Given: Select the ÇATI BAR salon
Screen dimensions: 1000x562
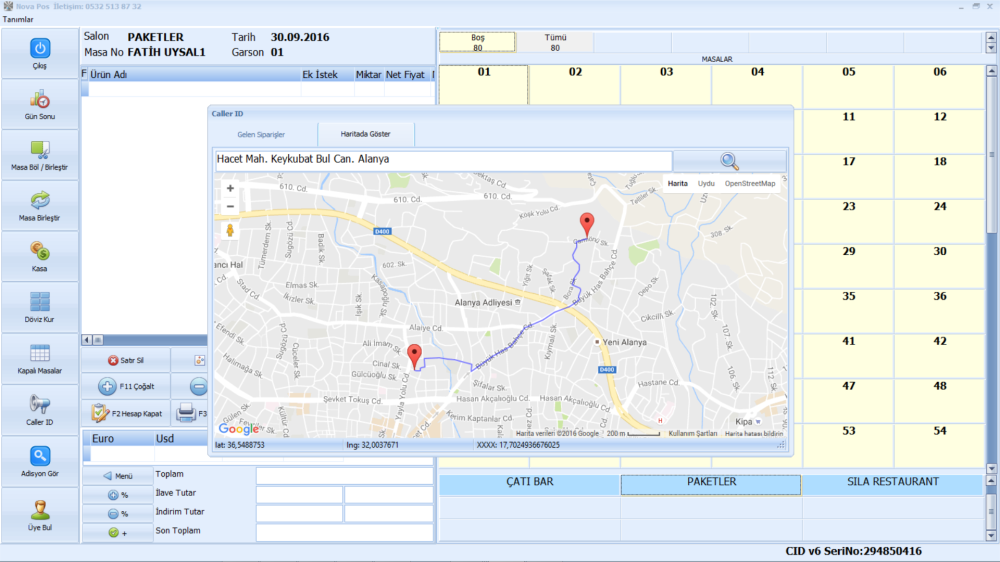Looking at the screenshot, I should [529, 483].
